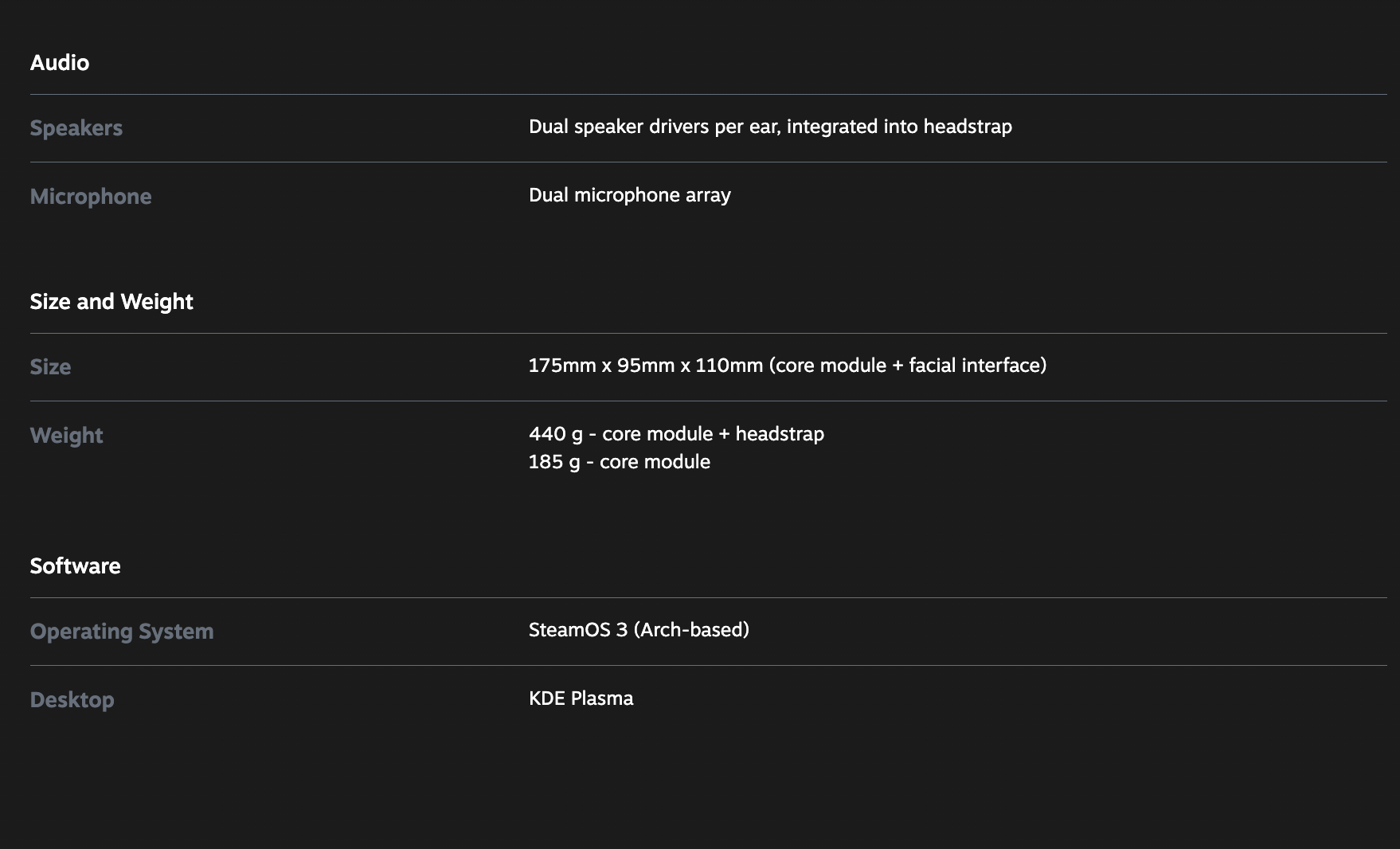Click the Software section heading
The width and height of the screenshot is (1400, 849).
(x=76, y=566)
